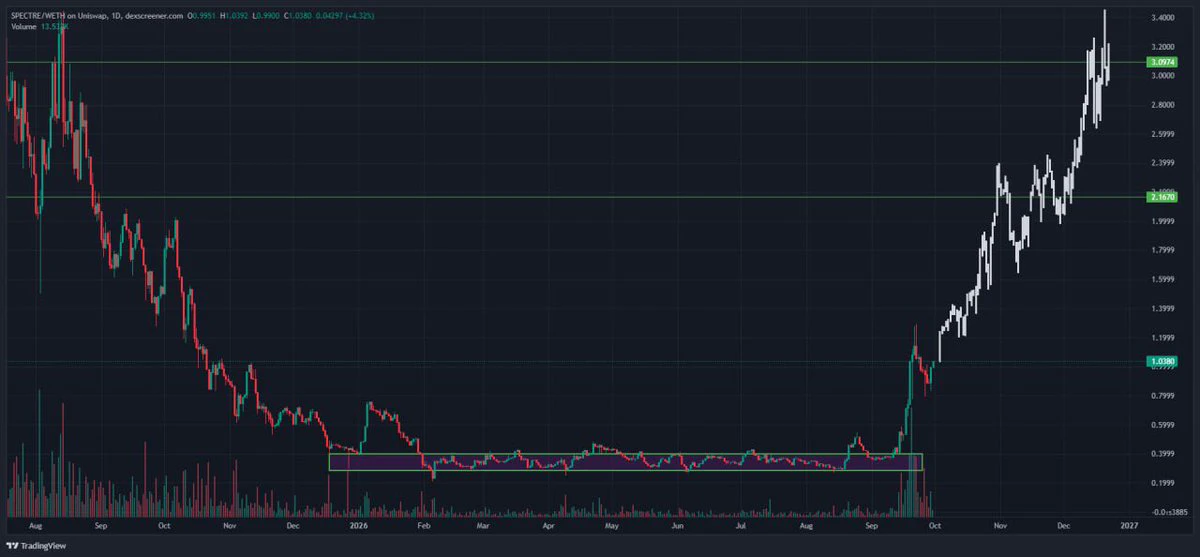1200x557 pixels.
Task: Click the 1.3999 price axis value
Action: click(x=1163, y=308)
